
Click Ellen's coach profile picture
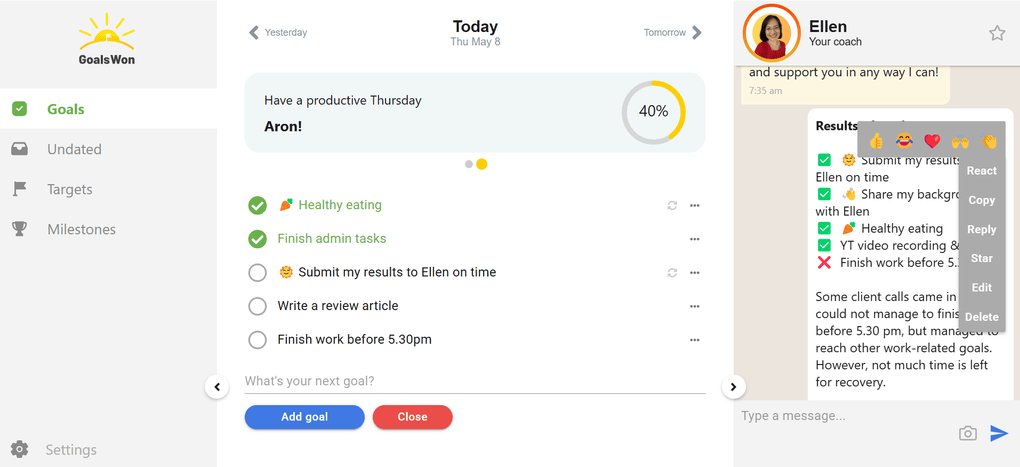pos(771,33)
